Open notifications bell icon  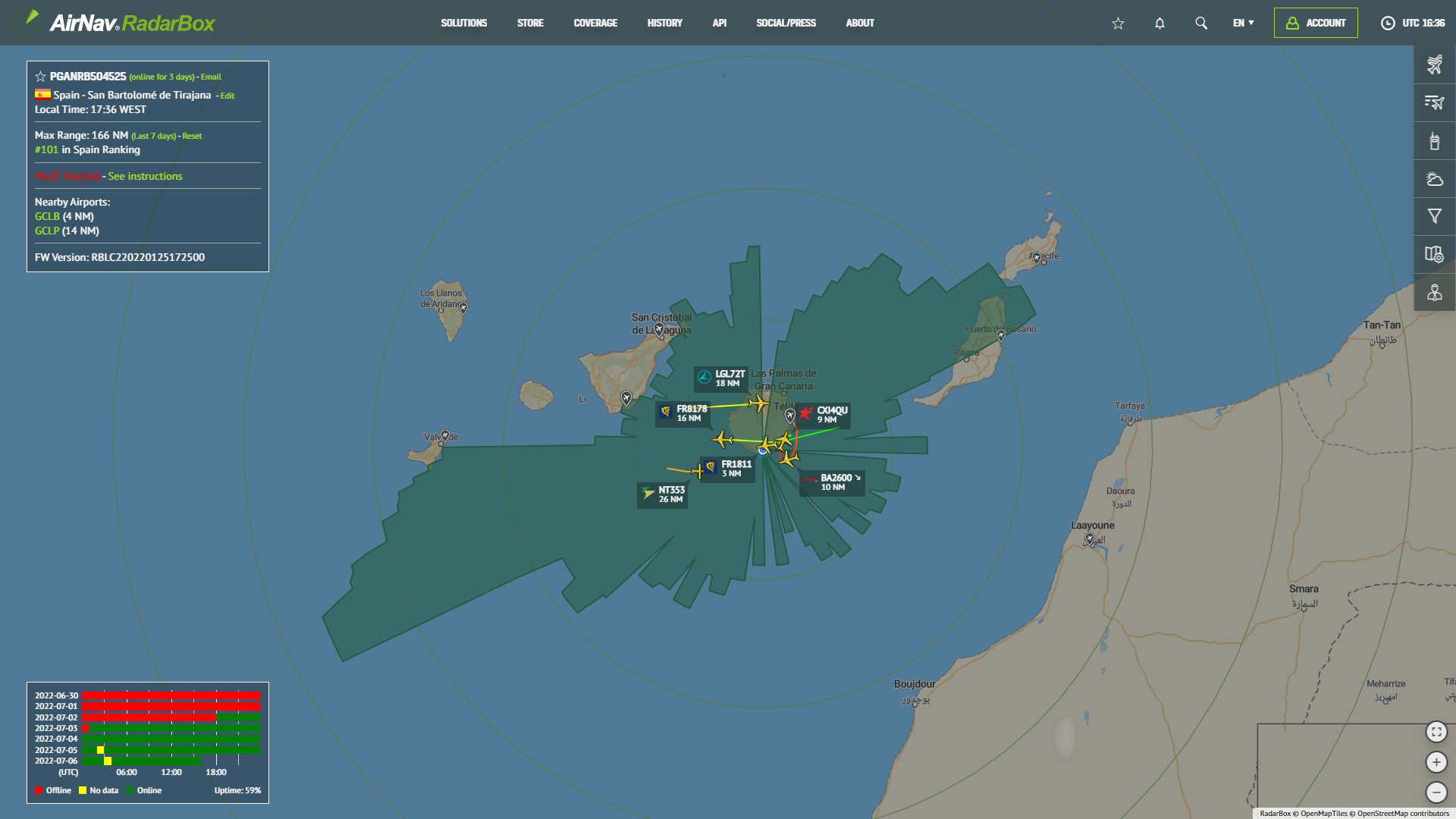click(x=1159, y=24)
